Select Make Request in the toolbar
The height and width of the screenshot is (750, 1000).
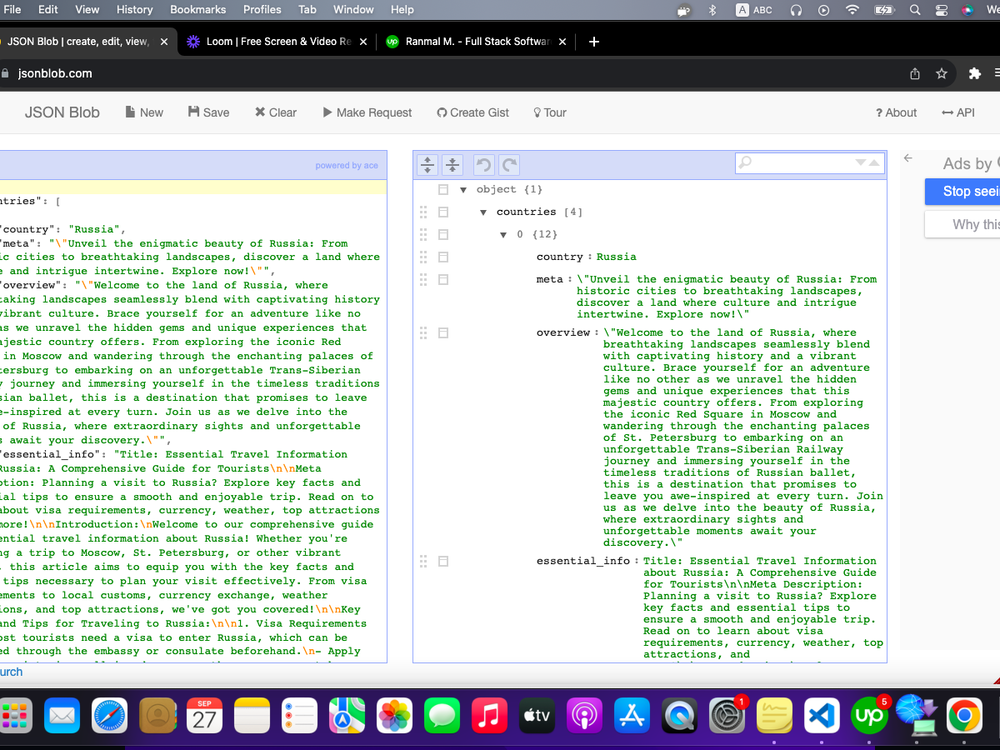[x=367, y=112]
